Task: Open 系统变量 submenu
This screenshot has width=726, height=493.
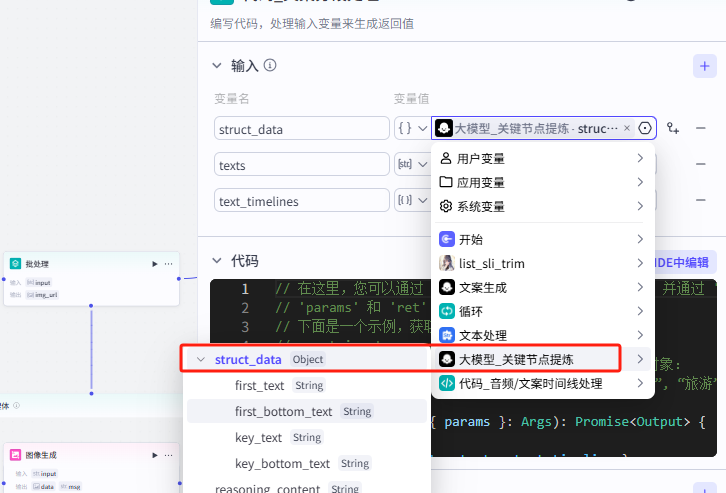Action: [x=542, y=206]
